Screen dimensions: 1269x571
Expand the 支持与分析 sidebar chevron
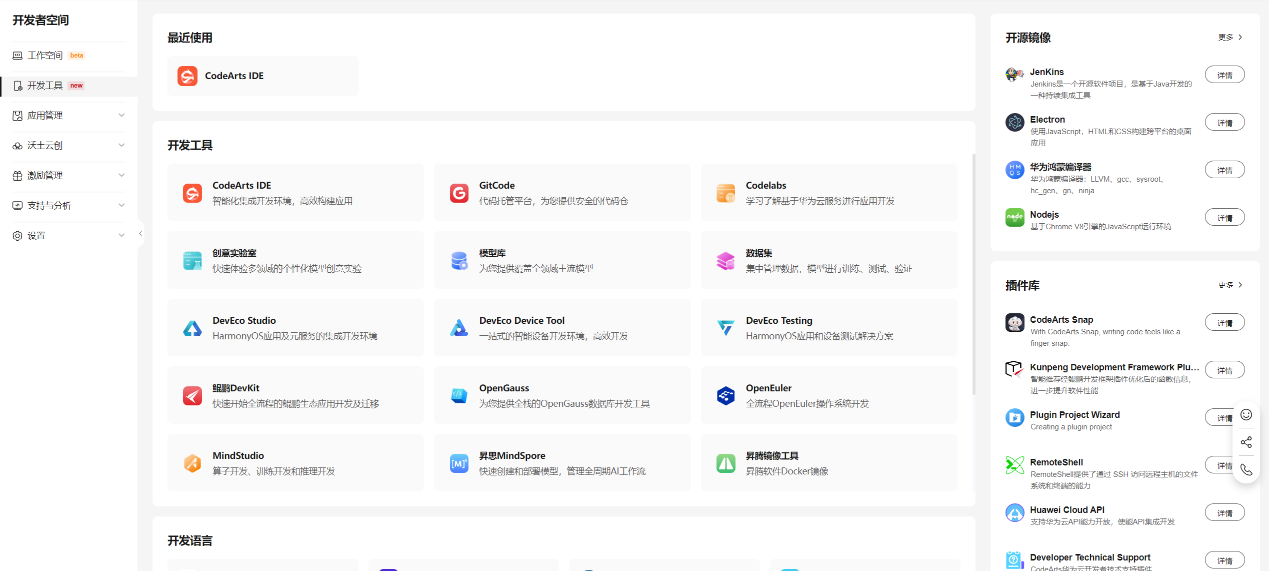tap(122, 205)
